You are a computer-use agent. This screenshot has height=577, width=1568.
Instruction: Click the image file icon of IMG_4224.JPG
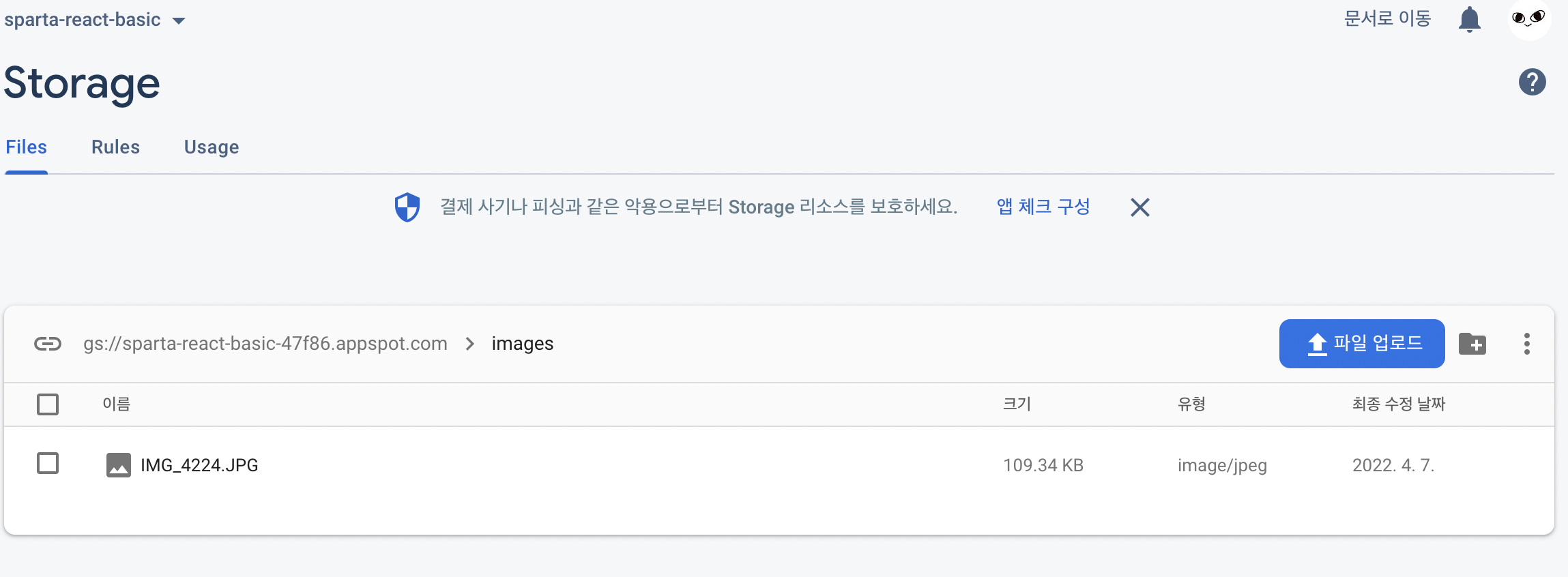118,465
